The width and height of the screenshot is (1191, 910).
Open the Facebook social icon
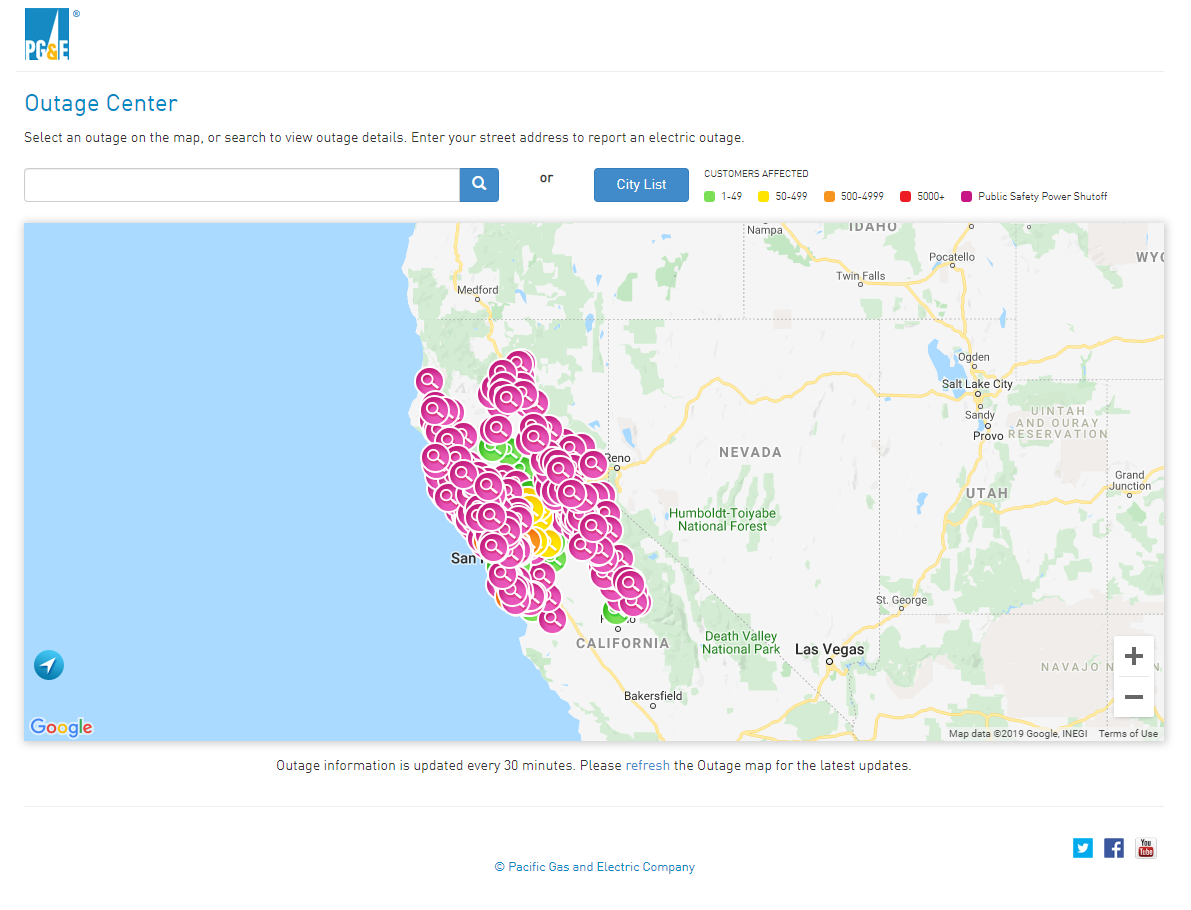[1114, 848]
